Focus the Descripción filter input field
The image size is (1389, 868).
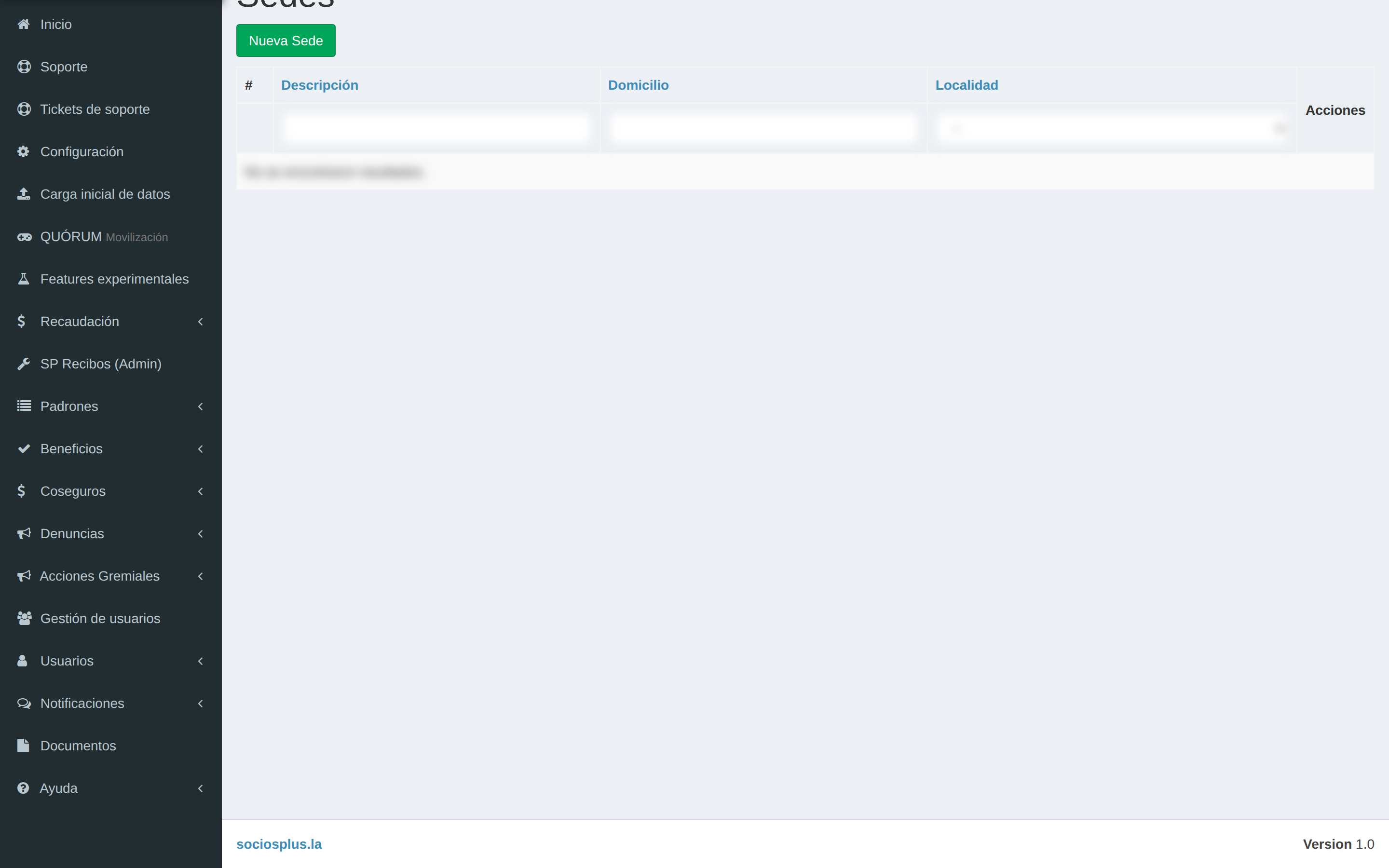point(436,128)
